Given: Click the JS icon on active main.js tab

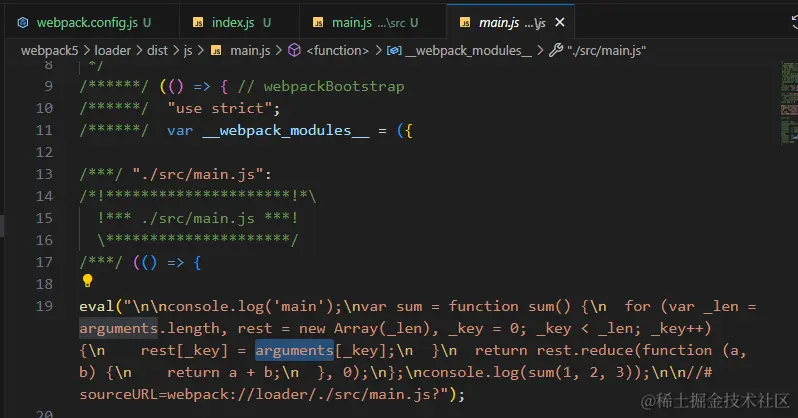Looking at the screenshot, I should 465,22.
